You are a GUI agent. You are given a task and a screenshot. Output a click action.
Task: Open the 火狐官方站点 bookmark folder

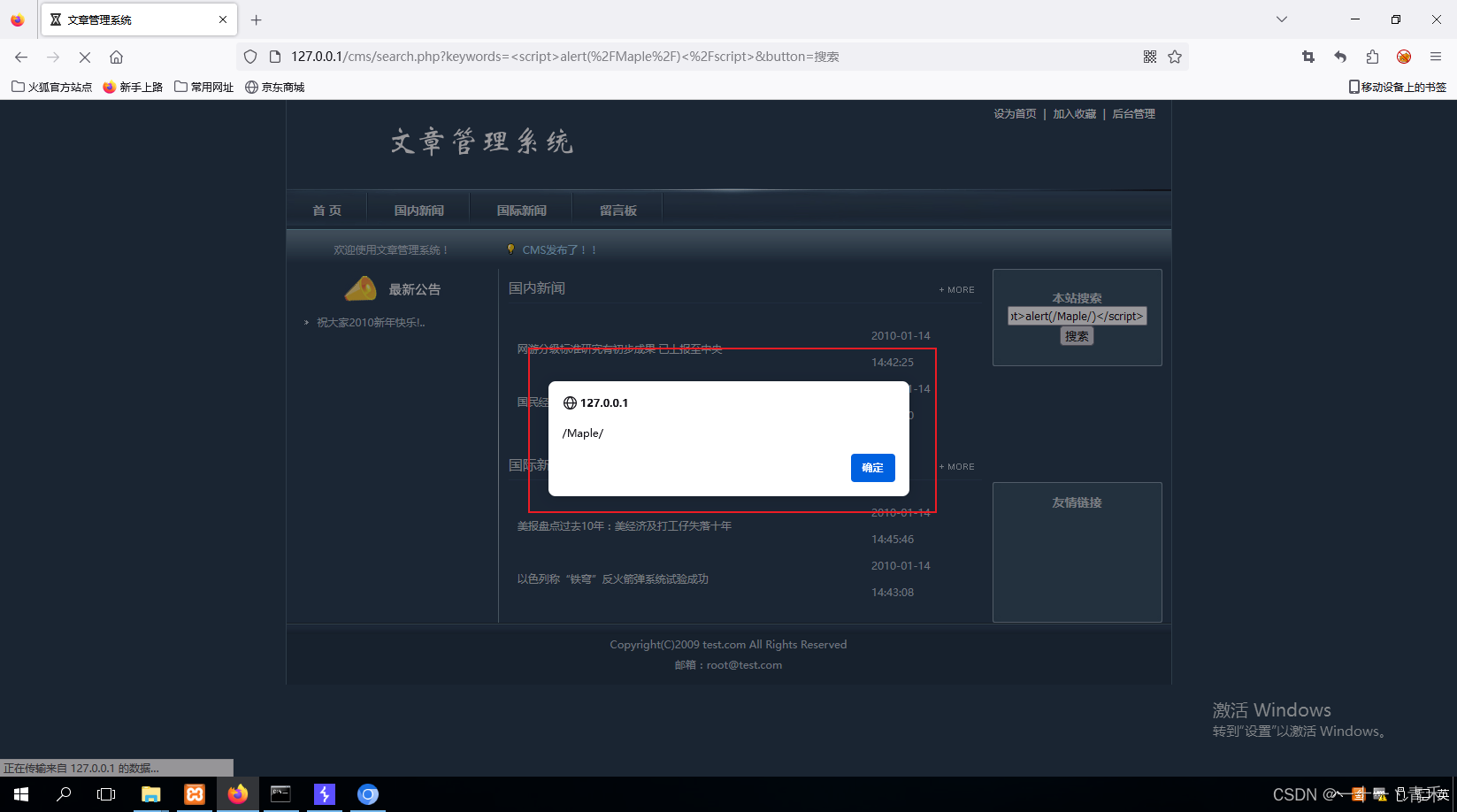pos(51,87)
